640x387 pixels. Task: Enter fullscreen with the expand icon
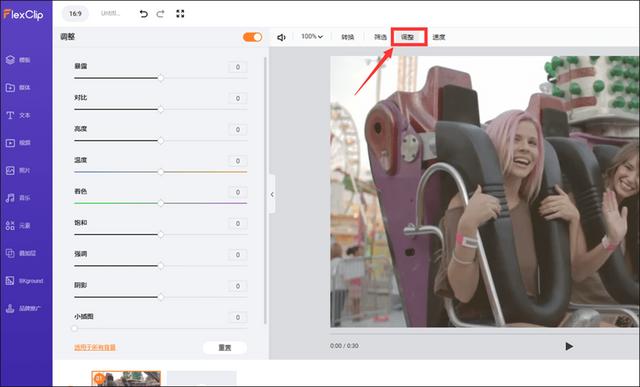tap(180, 14)
